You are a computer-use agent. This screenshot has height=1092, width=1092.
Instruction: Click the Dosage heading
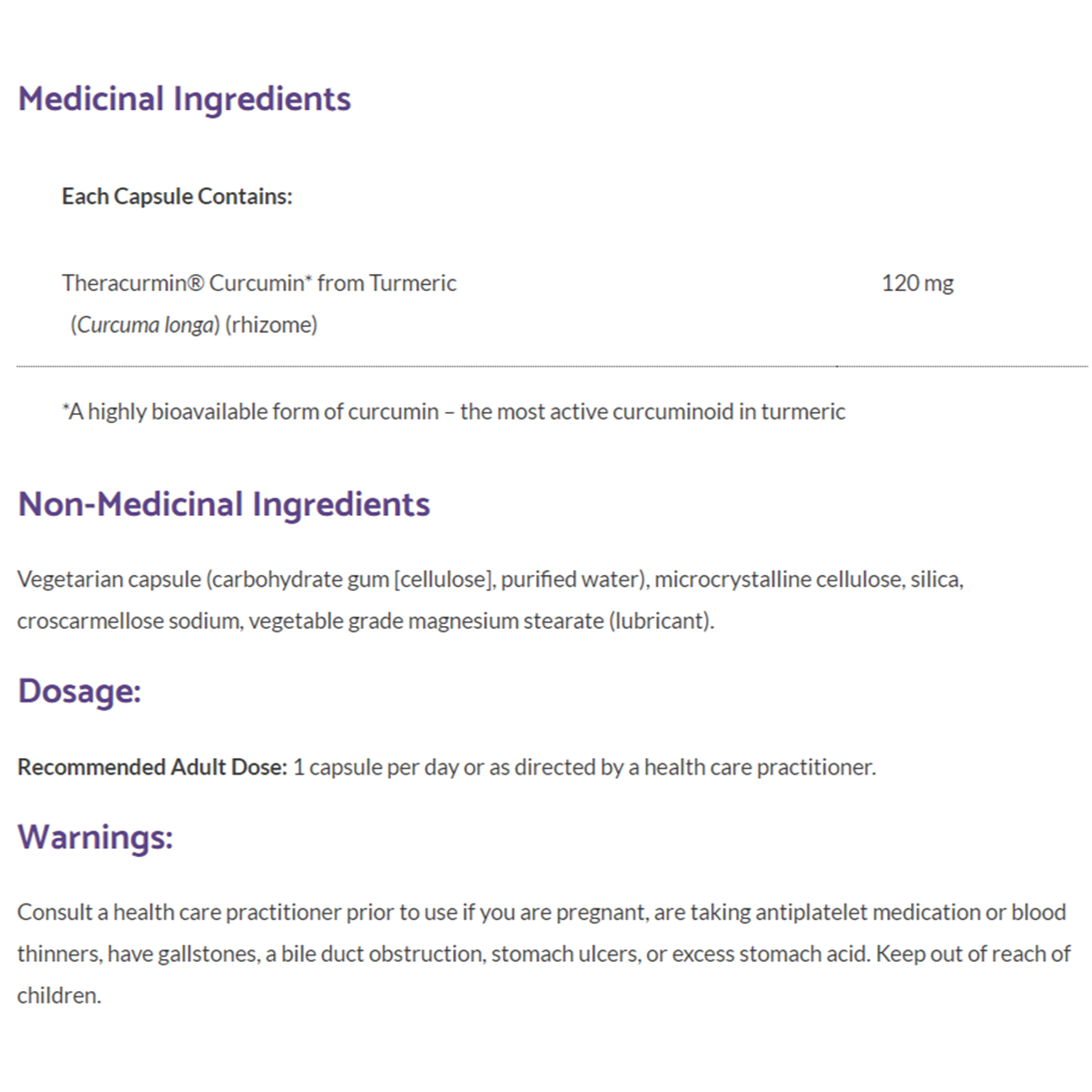point(80,692)
